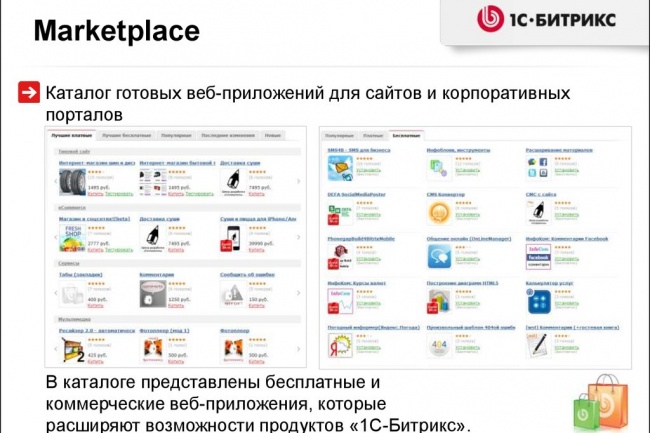Open the eCommerce category link

point(72,208)
